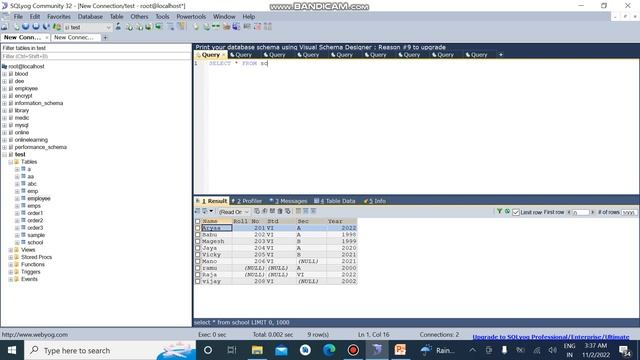Click the 'school' table icon in tree
This screenshot has height=360, width=640.
[24, 242]
